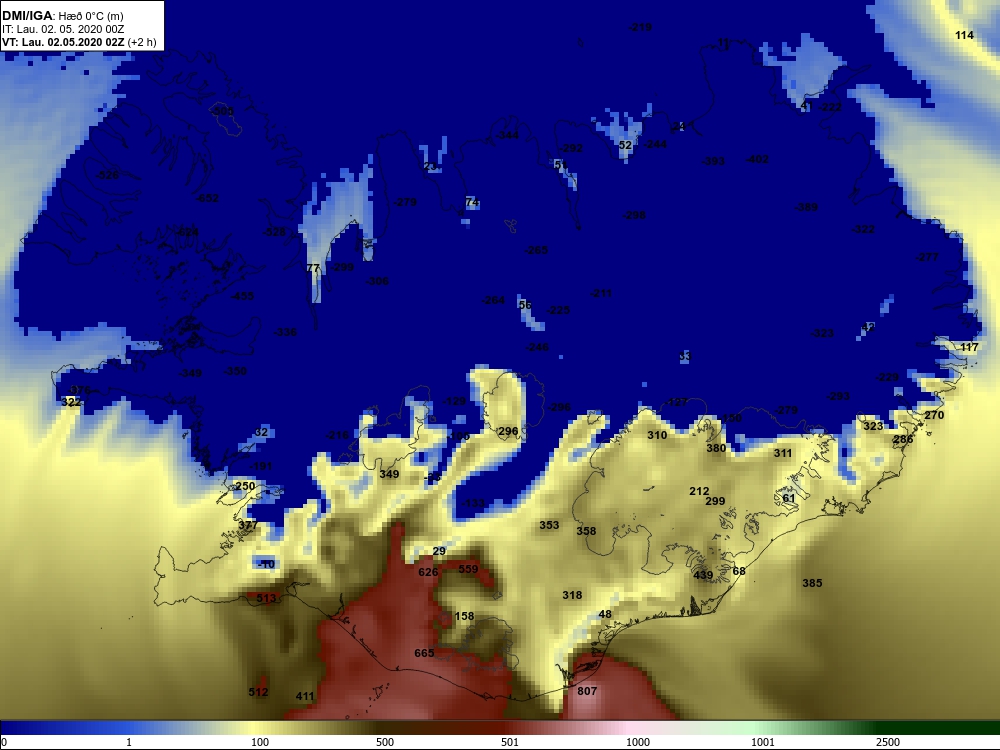Click the 77 value
The height and width of the screenshot is (750, 1000).
pos(312,268)
